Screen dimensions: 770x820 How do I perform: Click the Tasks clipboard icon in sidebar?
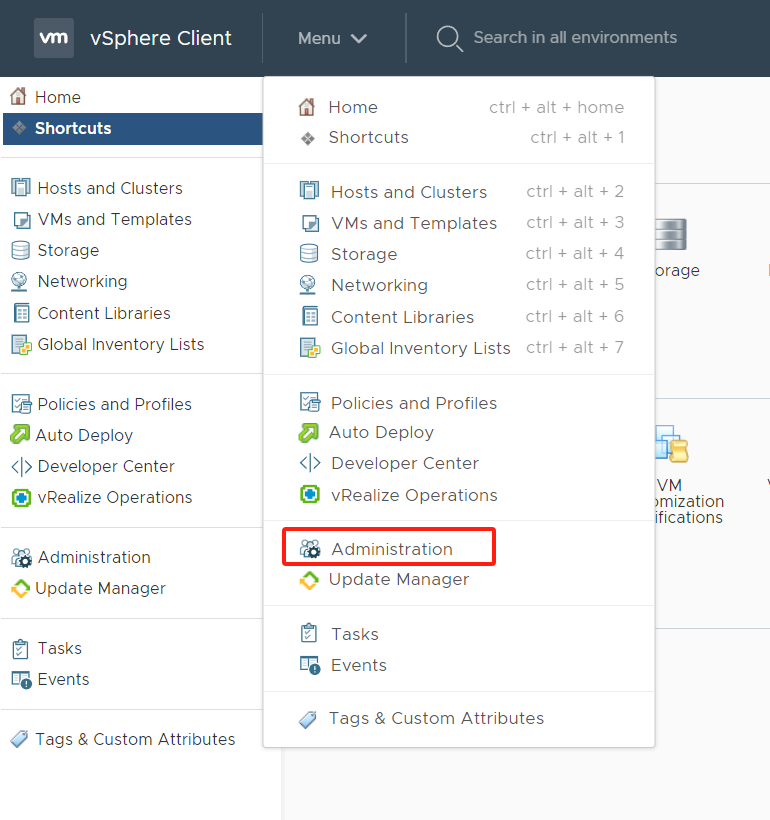pos(20,648)
